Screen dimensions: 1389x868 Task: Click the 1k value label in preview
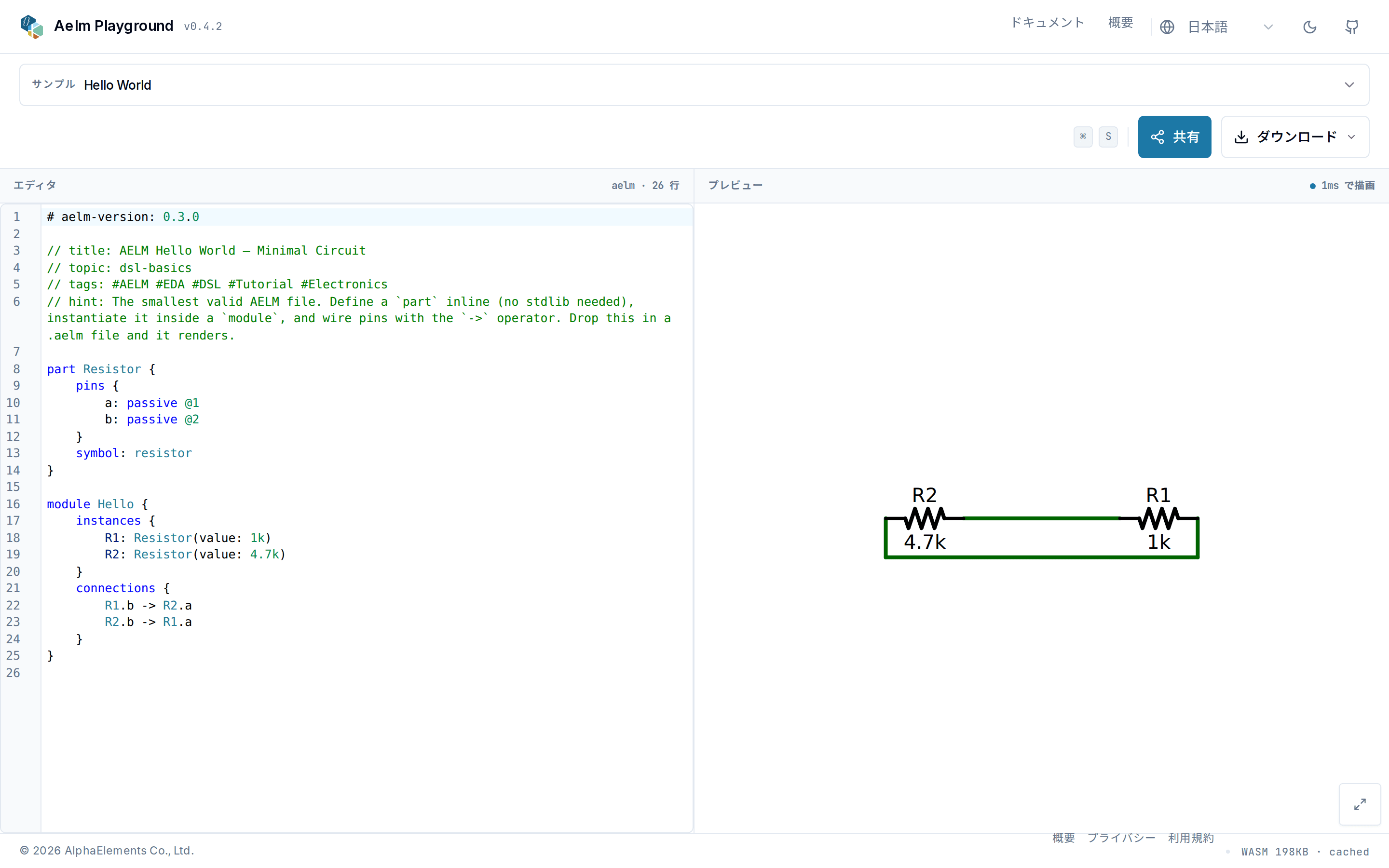click(x=1158, y=542)
